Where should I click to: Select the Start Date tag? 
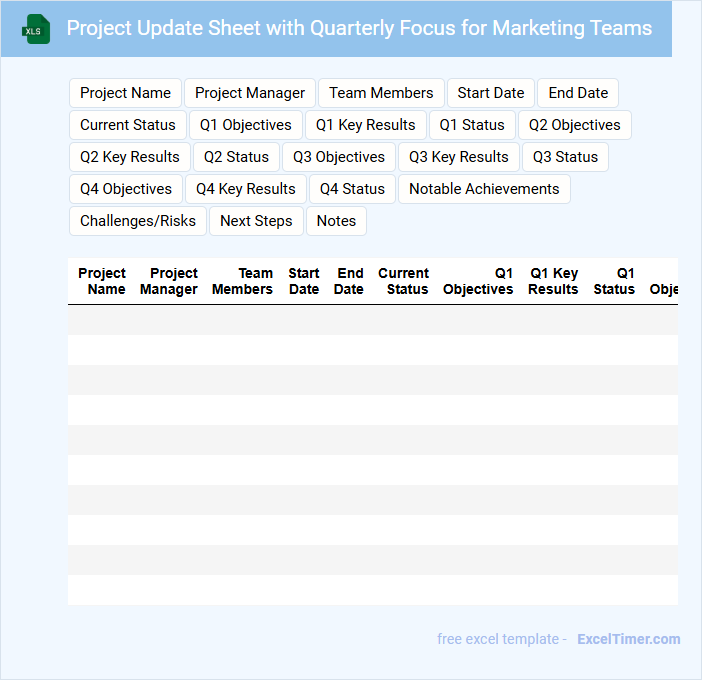point(491,93)
